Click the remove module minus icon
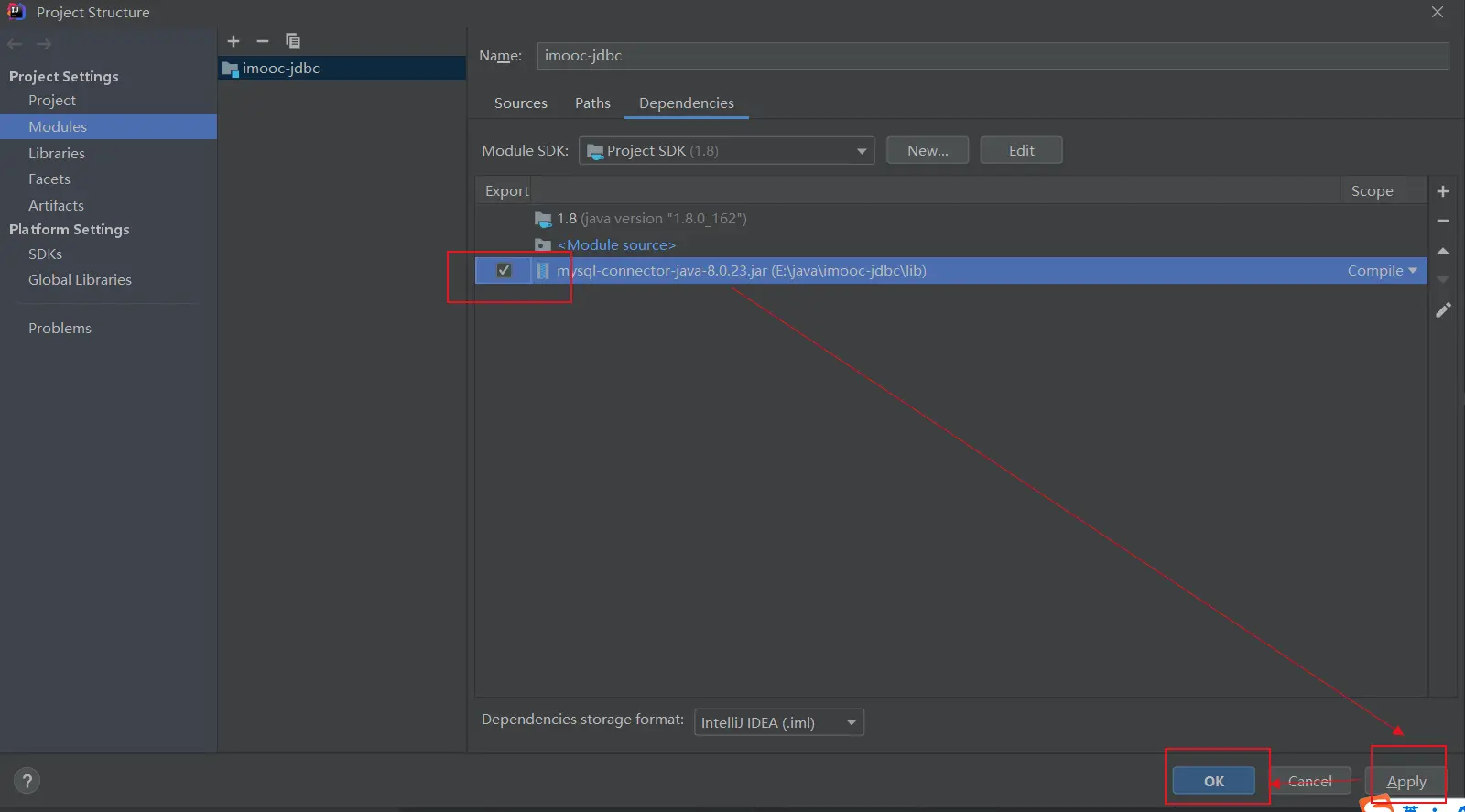Viewport: 1465px width, 812px height. pos(263,41)
